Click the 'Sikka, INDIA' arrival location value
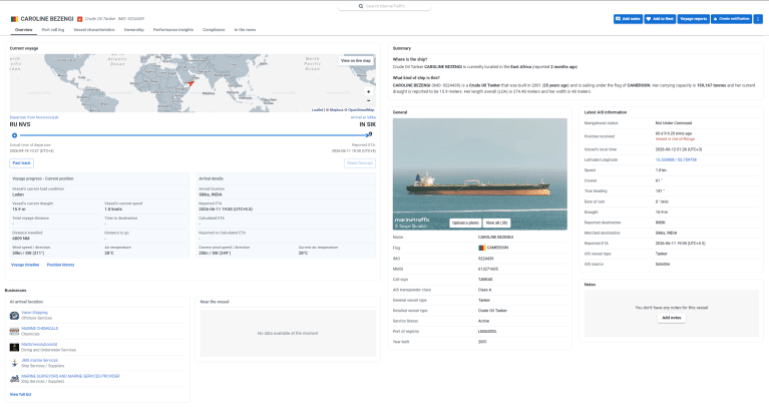769x412 pixels. 210,195
